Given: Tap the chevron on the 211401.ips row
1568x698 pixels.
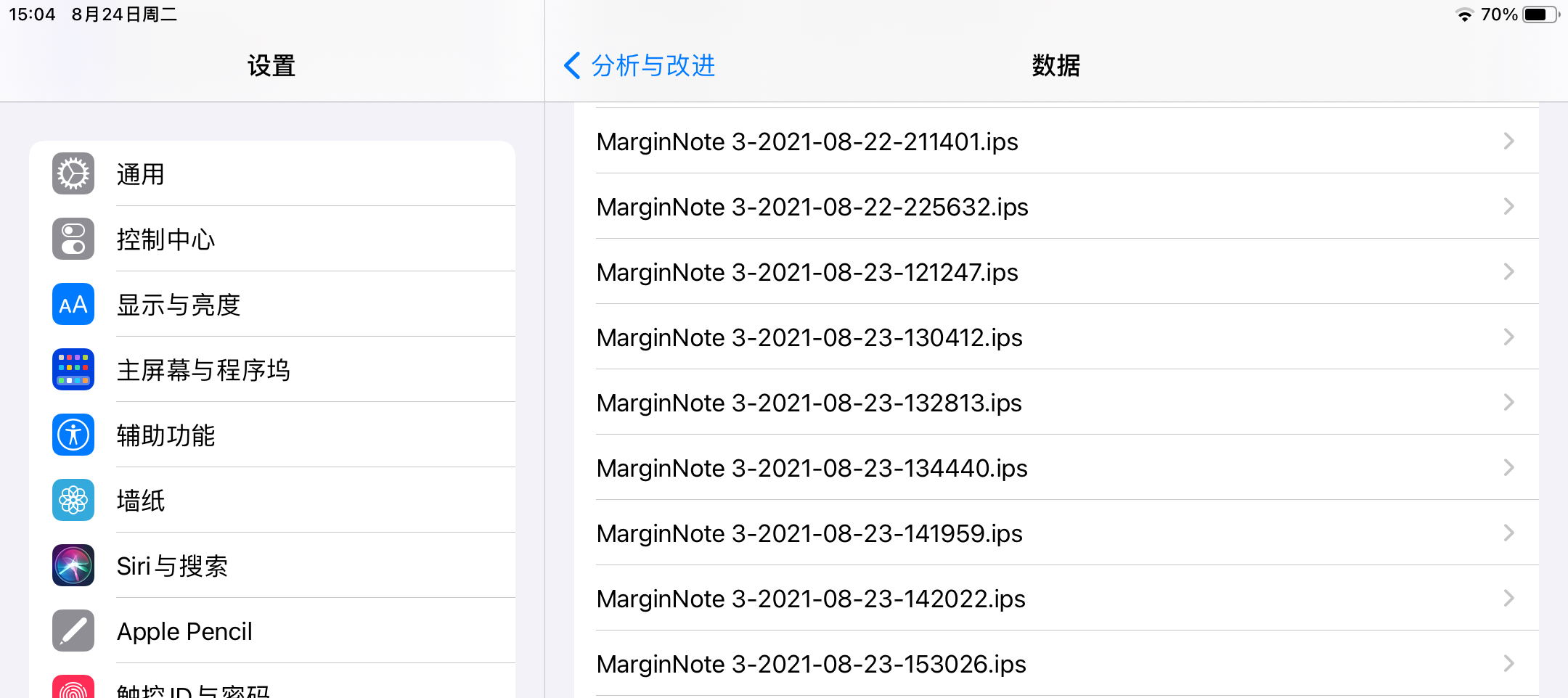Looking at the screenshot, I should click(1509, 141).
